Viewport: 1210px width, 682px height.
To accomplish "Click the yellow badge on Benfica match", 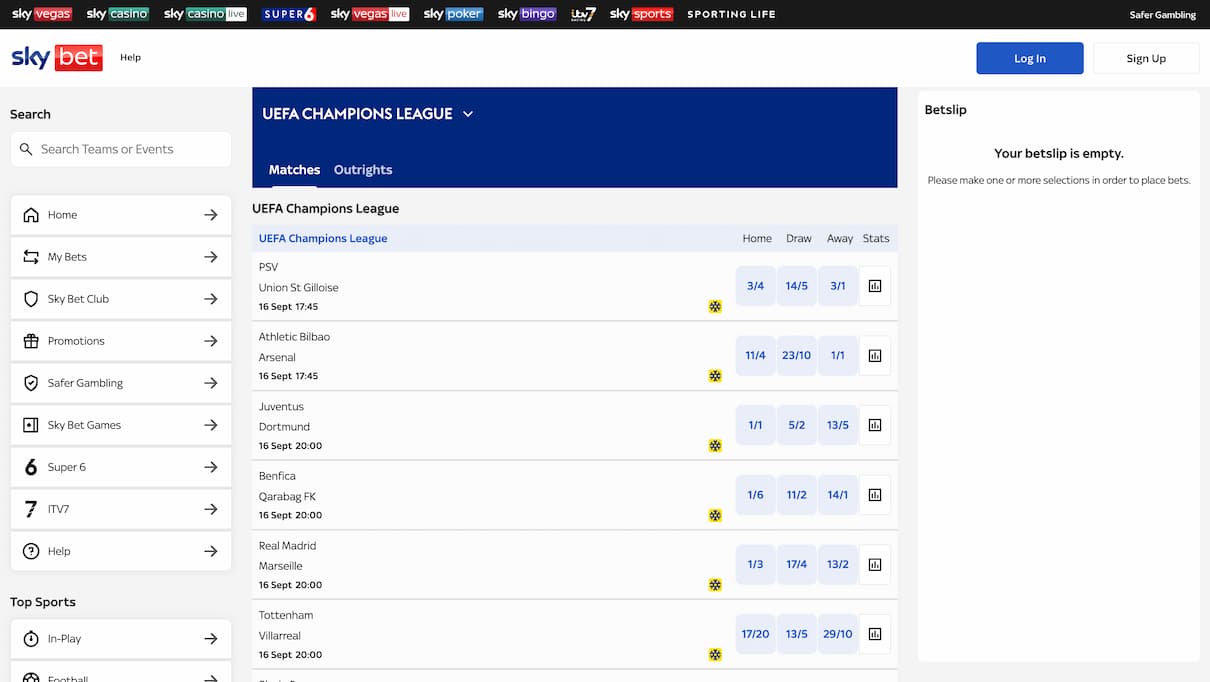I will (x=715, y=515).
